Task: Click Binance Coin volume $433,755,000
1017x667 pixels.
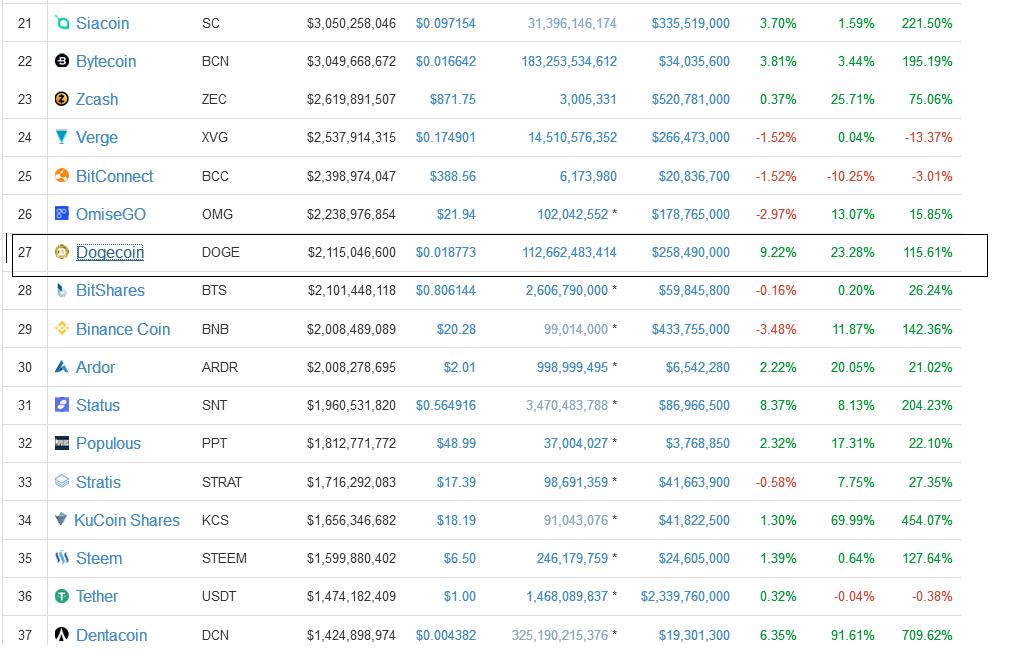Action: [x=691, y=329]
